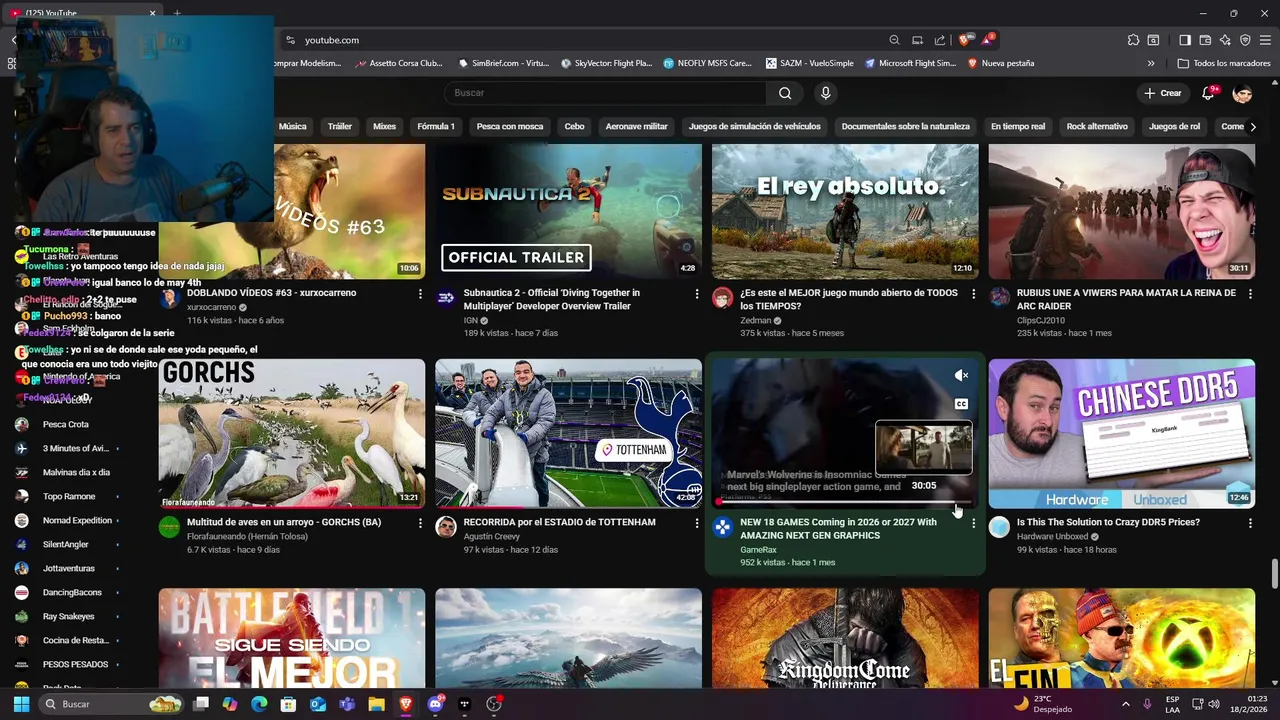Open the Pesca Crota subscription
This screenshot has width=1280, height=720.
click(66, 424)
